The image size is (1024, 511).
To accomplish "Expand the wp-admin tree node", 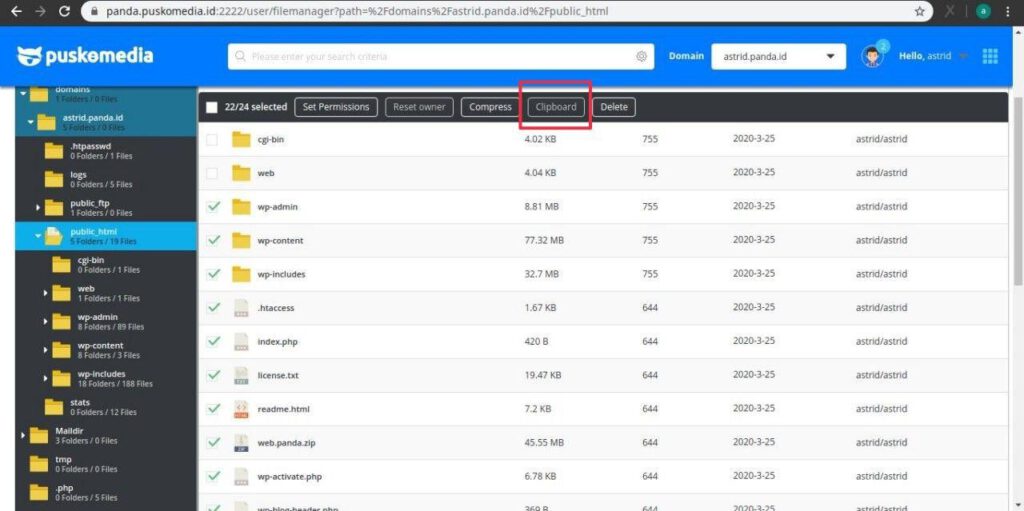I will (x=45, y=321).
